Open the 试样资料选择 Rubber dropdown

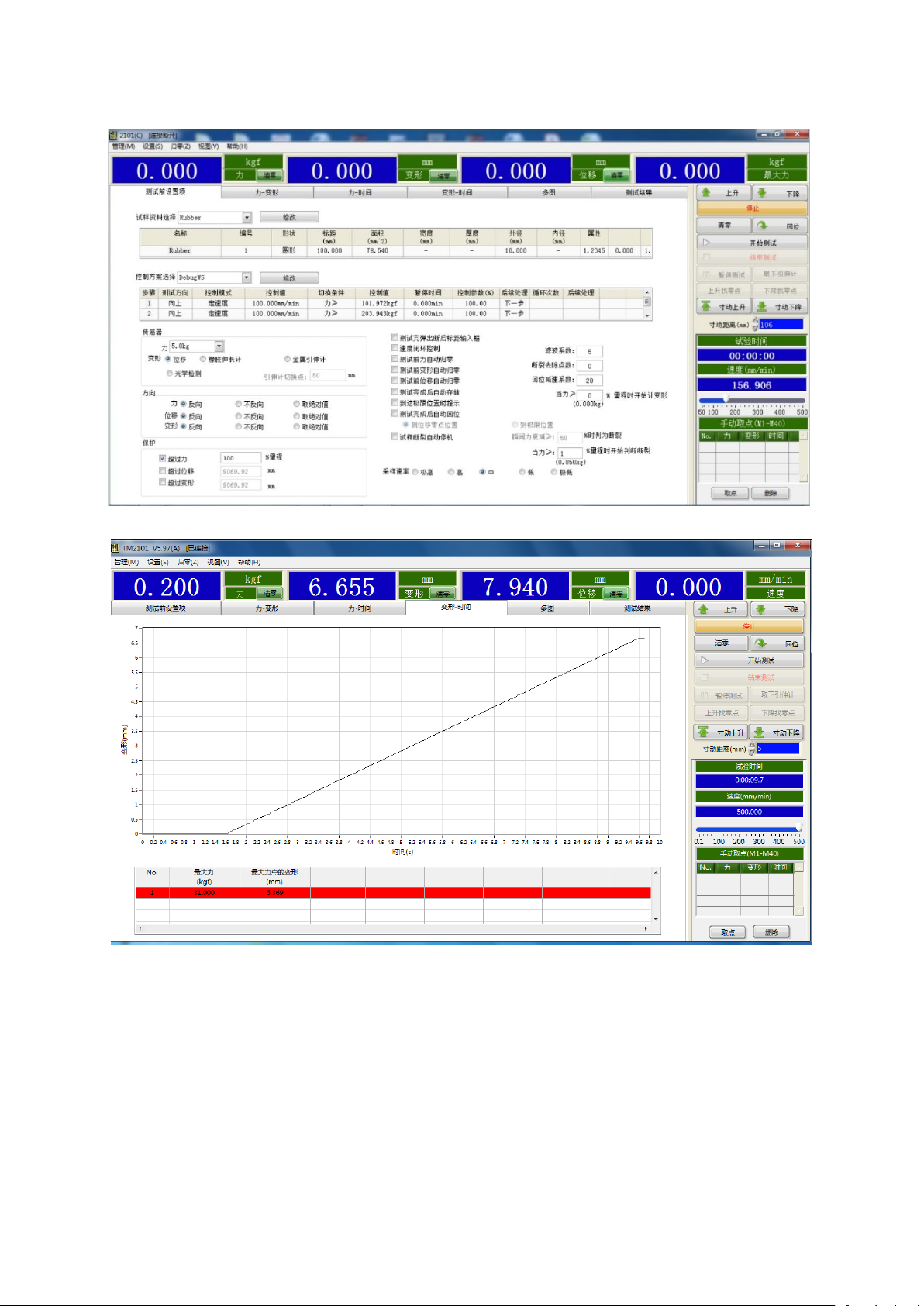point(247,218)
